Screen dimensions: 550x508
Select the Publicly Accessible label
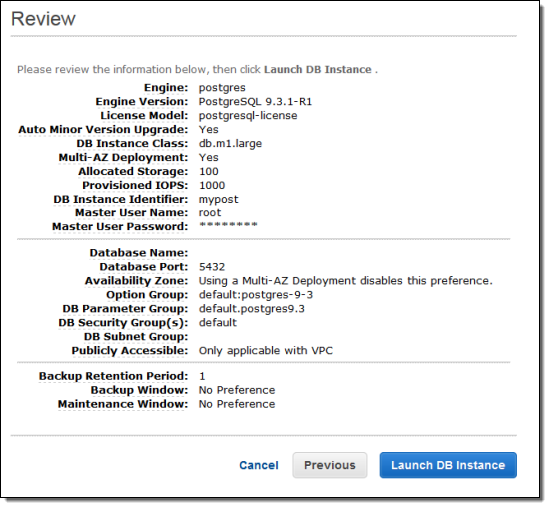(130, 350)
